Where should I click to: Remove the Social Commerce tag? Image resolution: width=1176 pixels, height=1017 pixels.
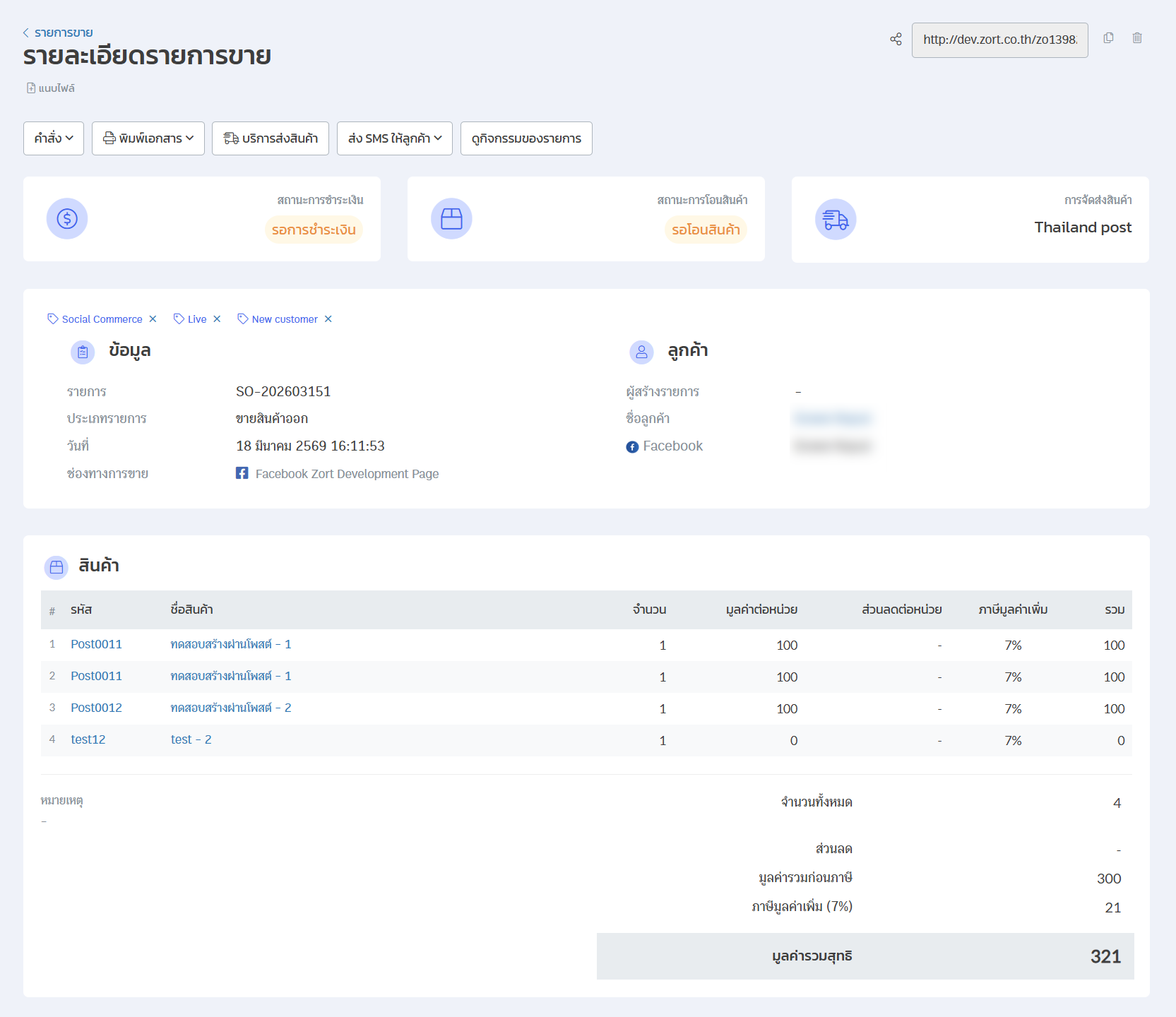pyautogui.click(x=153, y=319)
